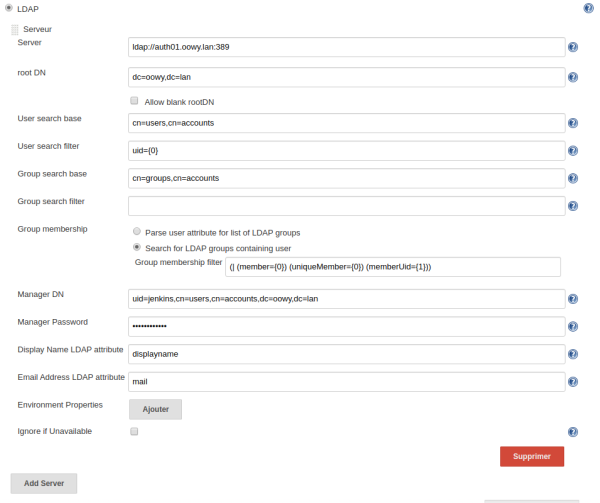Click the Ajouter environment properties button
The width and height of the screenshot is (600, 503).
155,409
